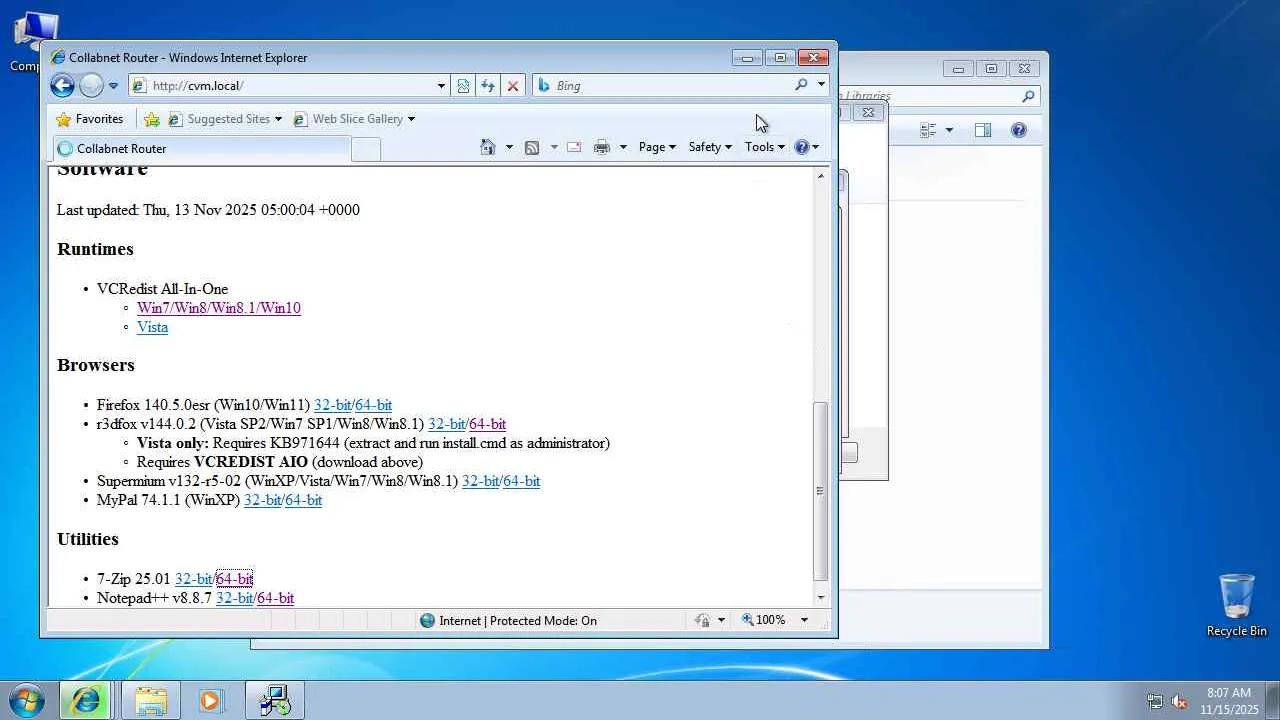The height and width of the screenshot is (720, 1280).
Task: Open the Favorites star button
Action: tap(90, 119)
